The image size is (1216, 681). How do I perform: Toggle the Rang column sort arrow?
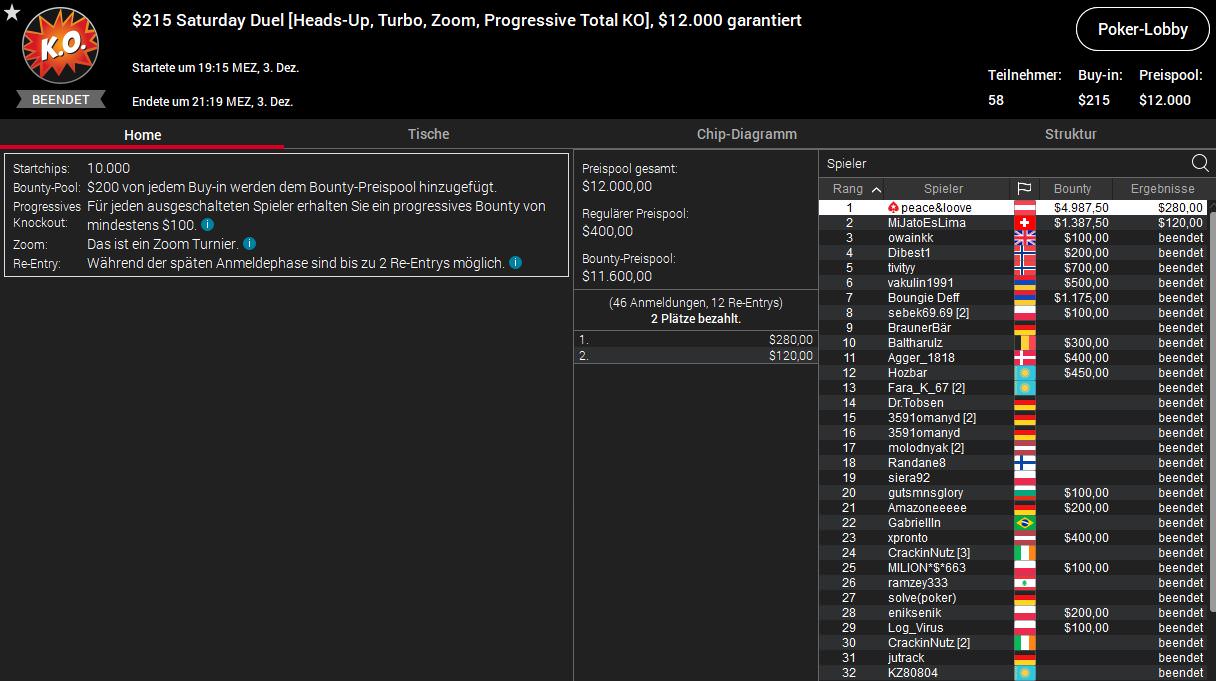tap(876, 189)
